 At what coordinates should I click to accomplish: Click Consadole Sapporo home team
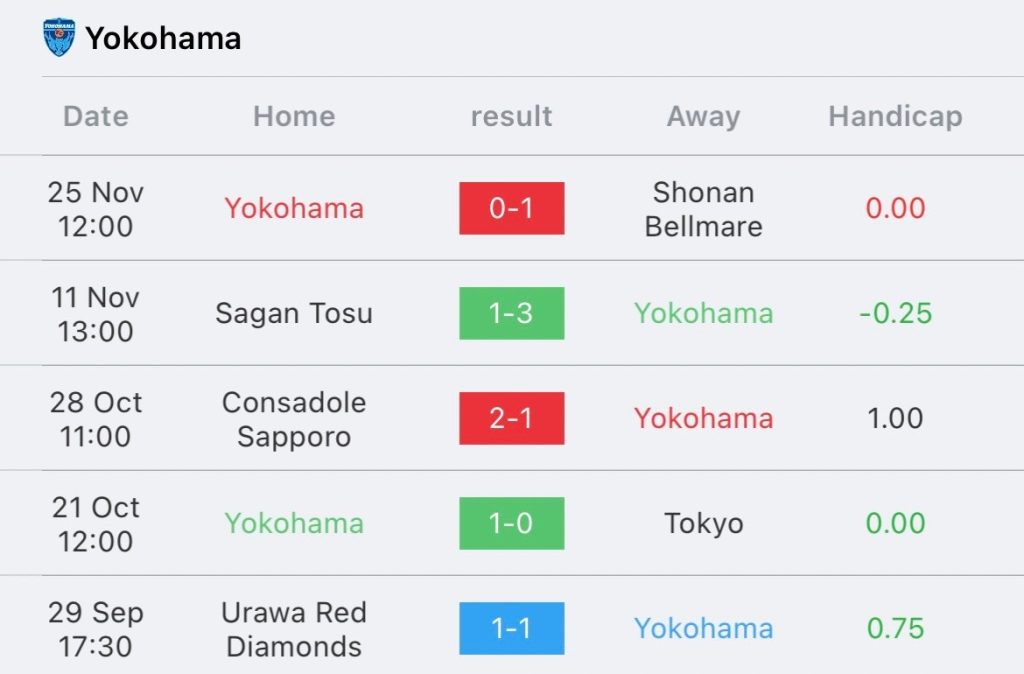[294, 419]
